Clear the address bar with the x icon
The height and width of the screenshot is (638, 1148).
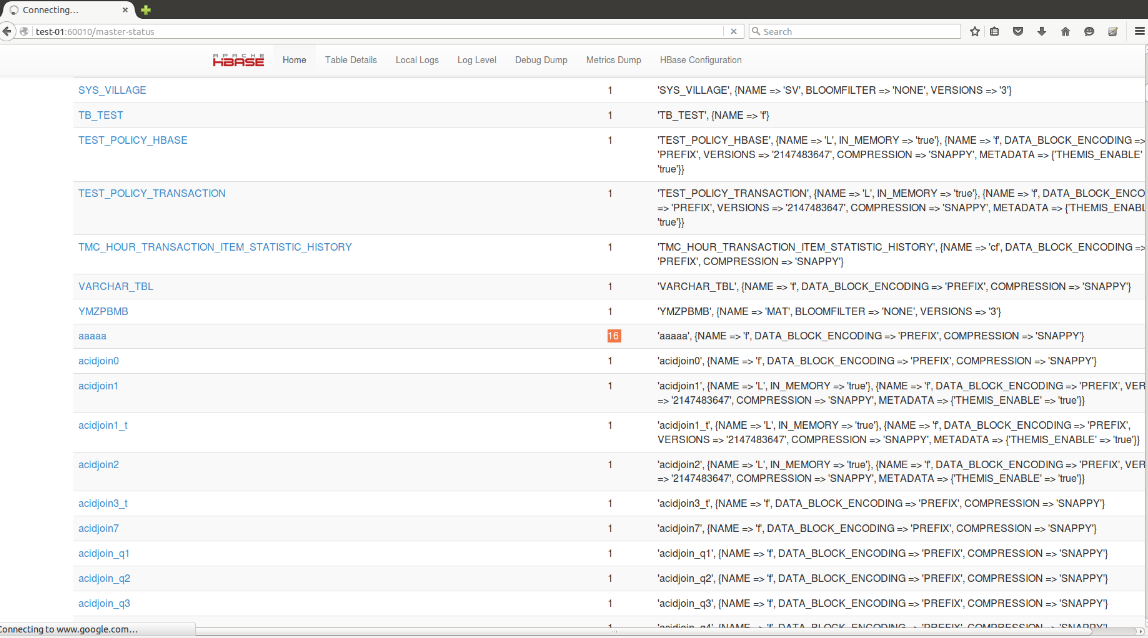pos(733,31)
